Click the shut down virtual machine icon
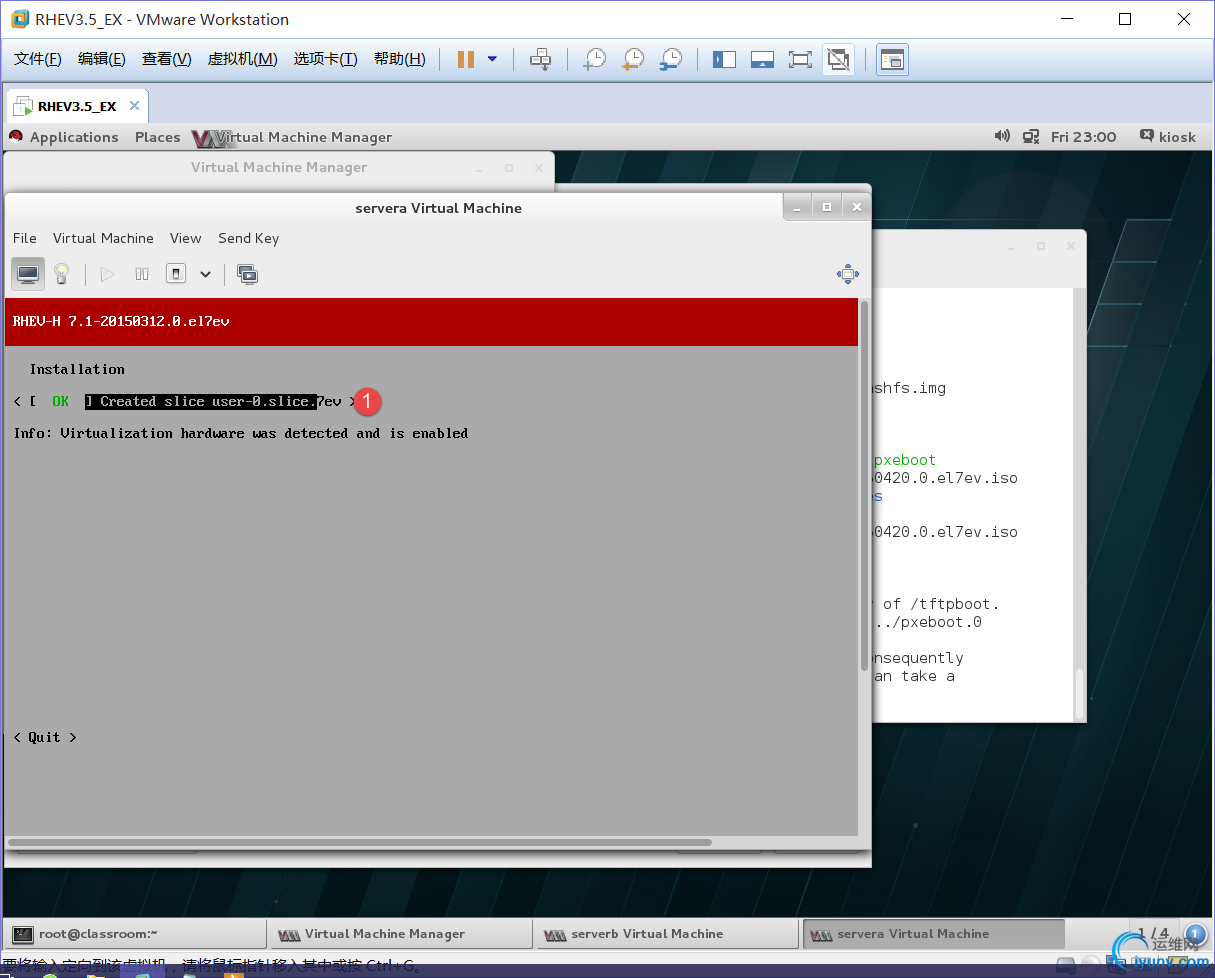This screenshot has height=978, width=1215. point(176,273)
